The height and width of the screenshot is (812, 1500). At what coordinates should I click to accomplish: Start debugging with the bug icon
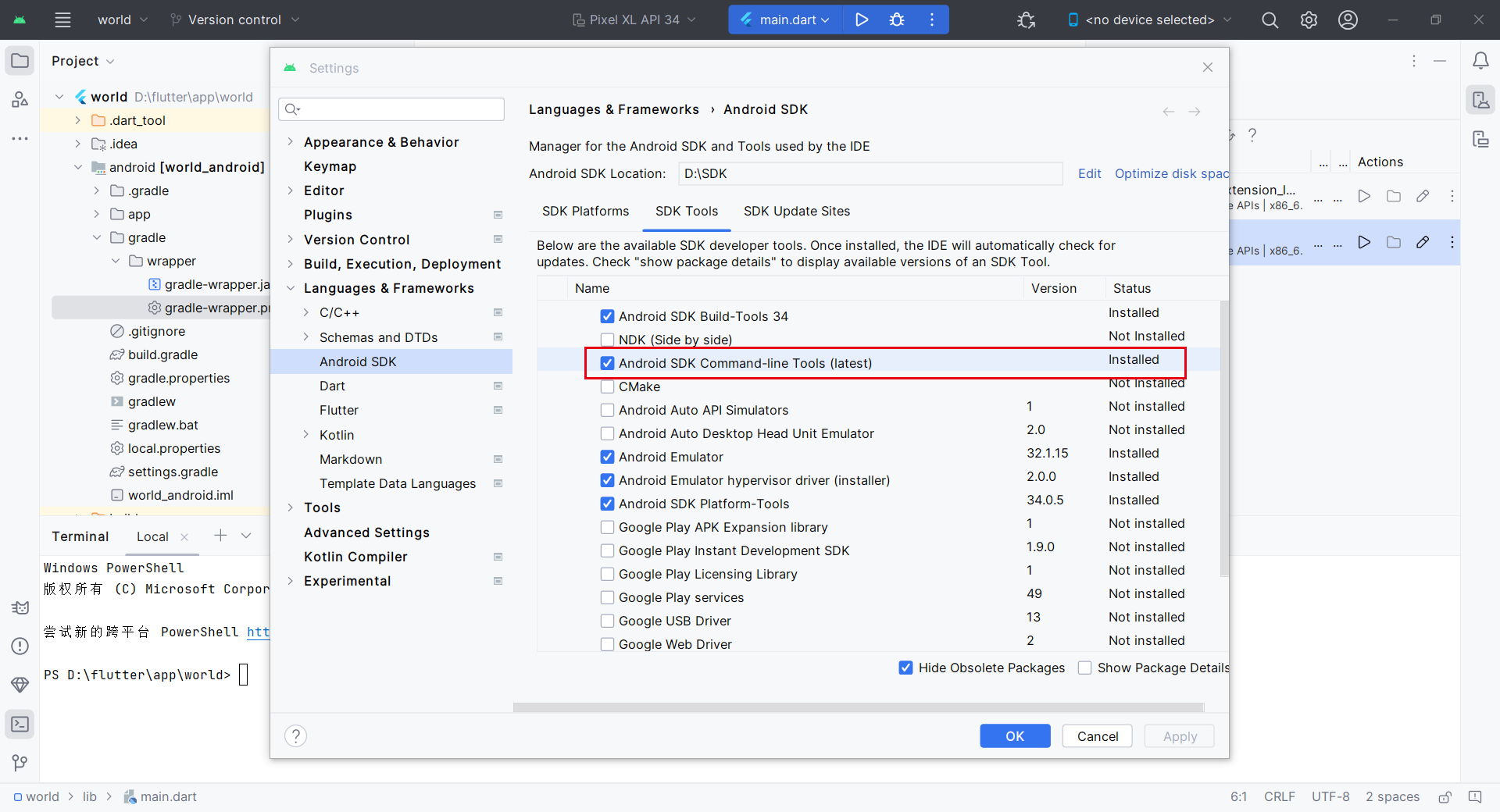[x=897, y=20]
